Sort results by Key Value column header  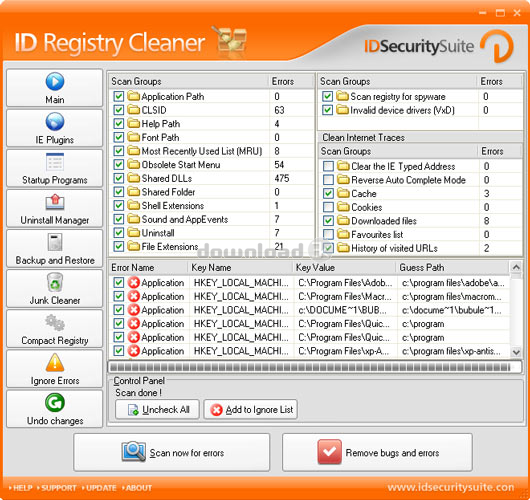pyautogui.click(x=344, y=267)
